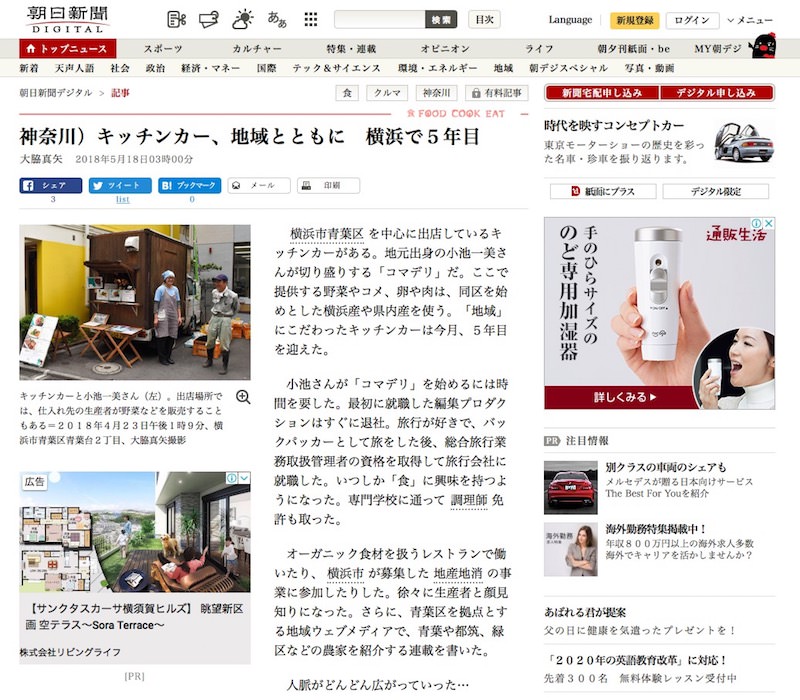Select the スポーツ navigation tab
800x700 pixels.
click(x=162, y=48)
